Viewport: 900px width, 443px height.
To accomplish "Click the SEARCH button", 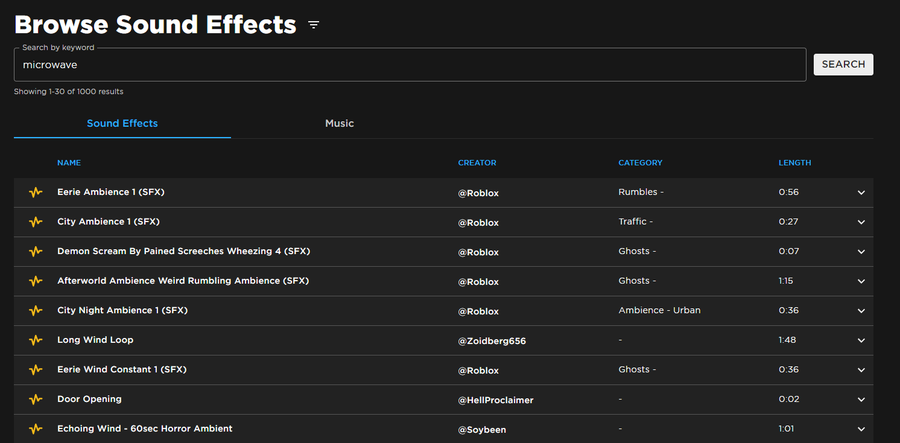I will (x=843, y=64).
